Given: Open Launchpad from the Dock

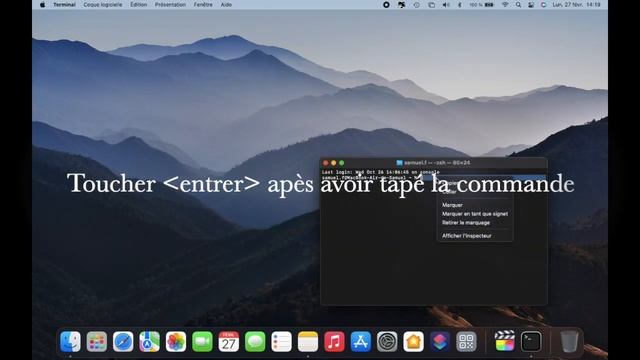Looking at the screenshot, I should coord(97,341).
